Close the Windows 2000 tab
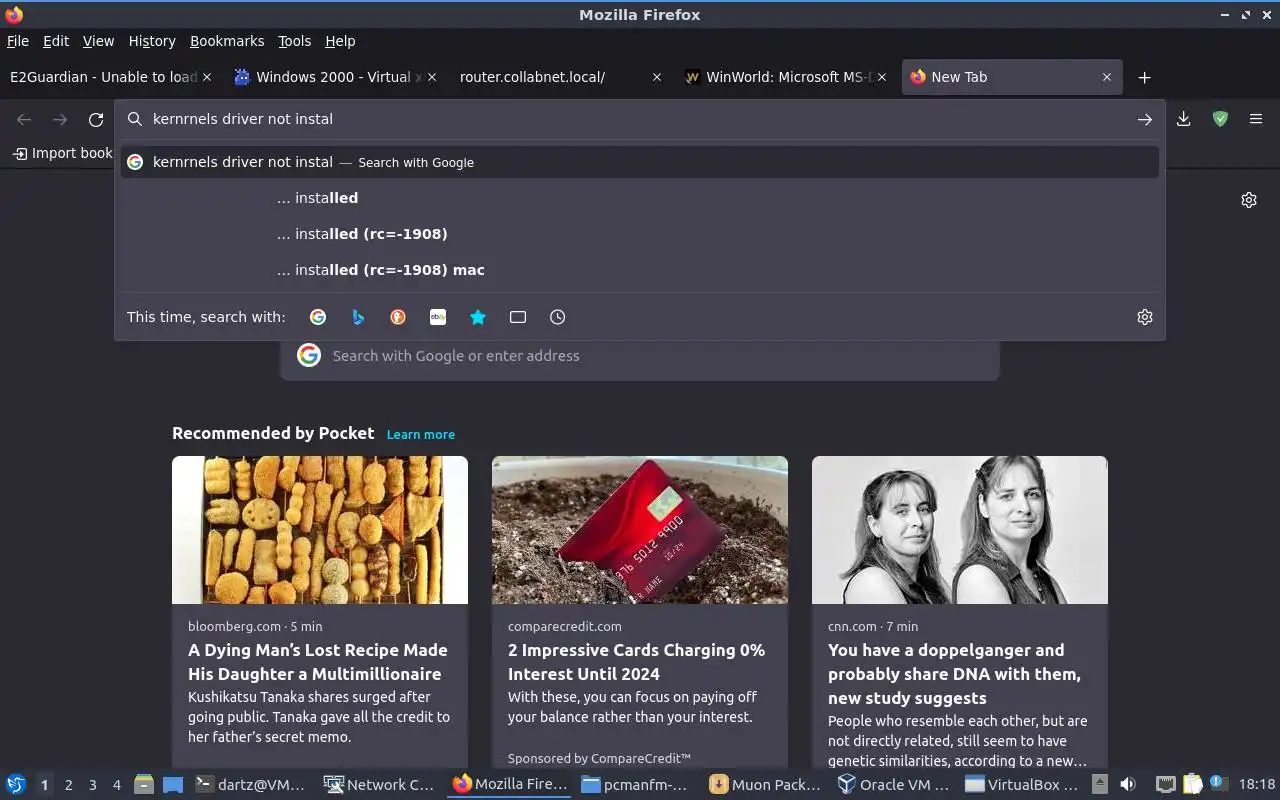 pyautogui.click(x=432, y=77)
